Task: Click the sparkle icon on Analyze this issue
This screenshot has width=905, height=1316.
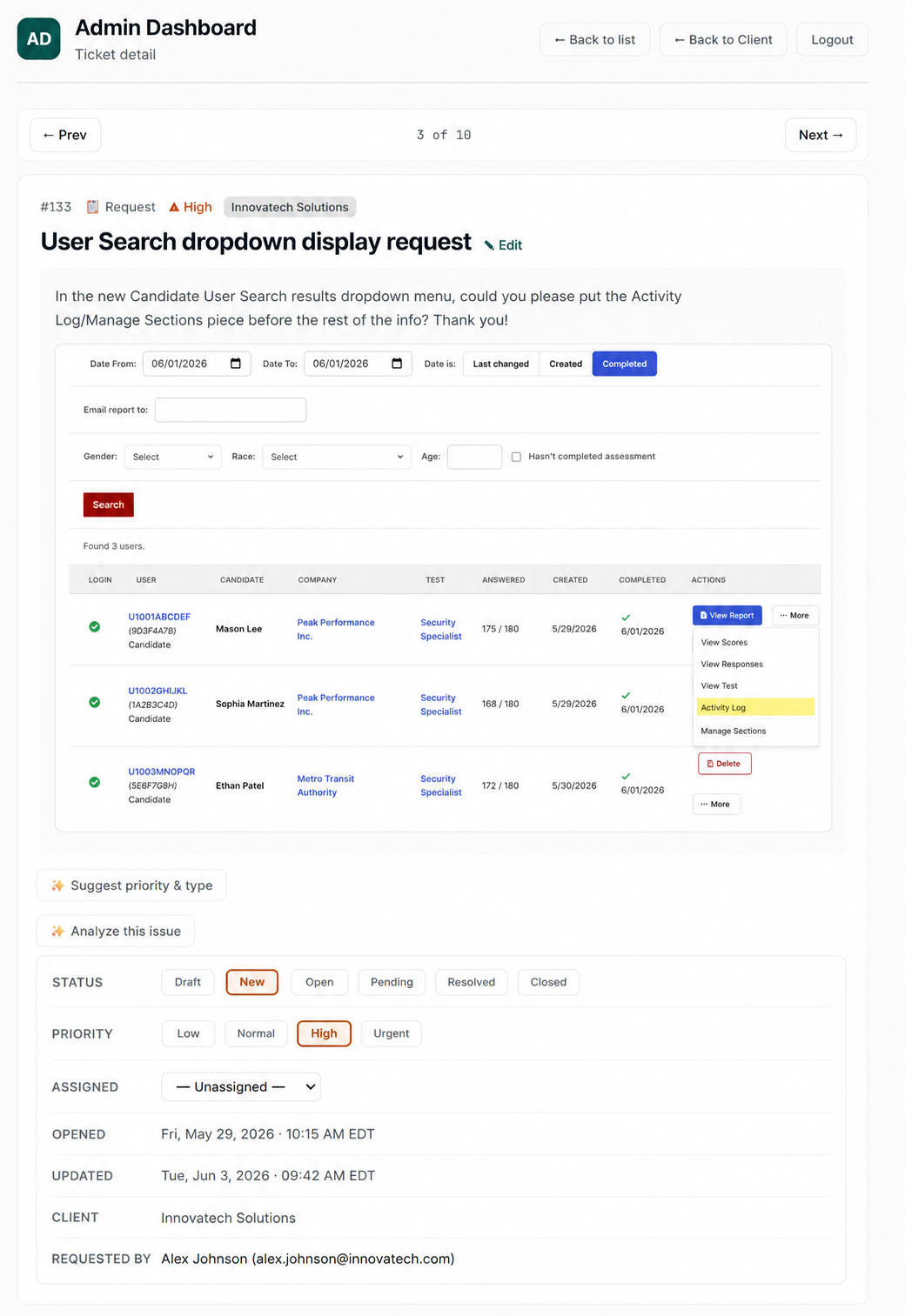Action: tap(57, 932)
